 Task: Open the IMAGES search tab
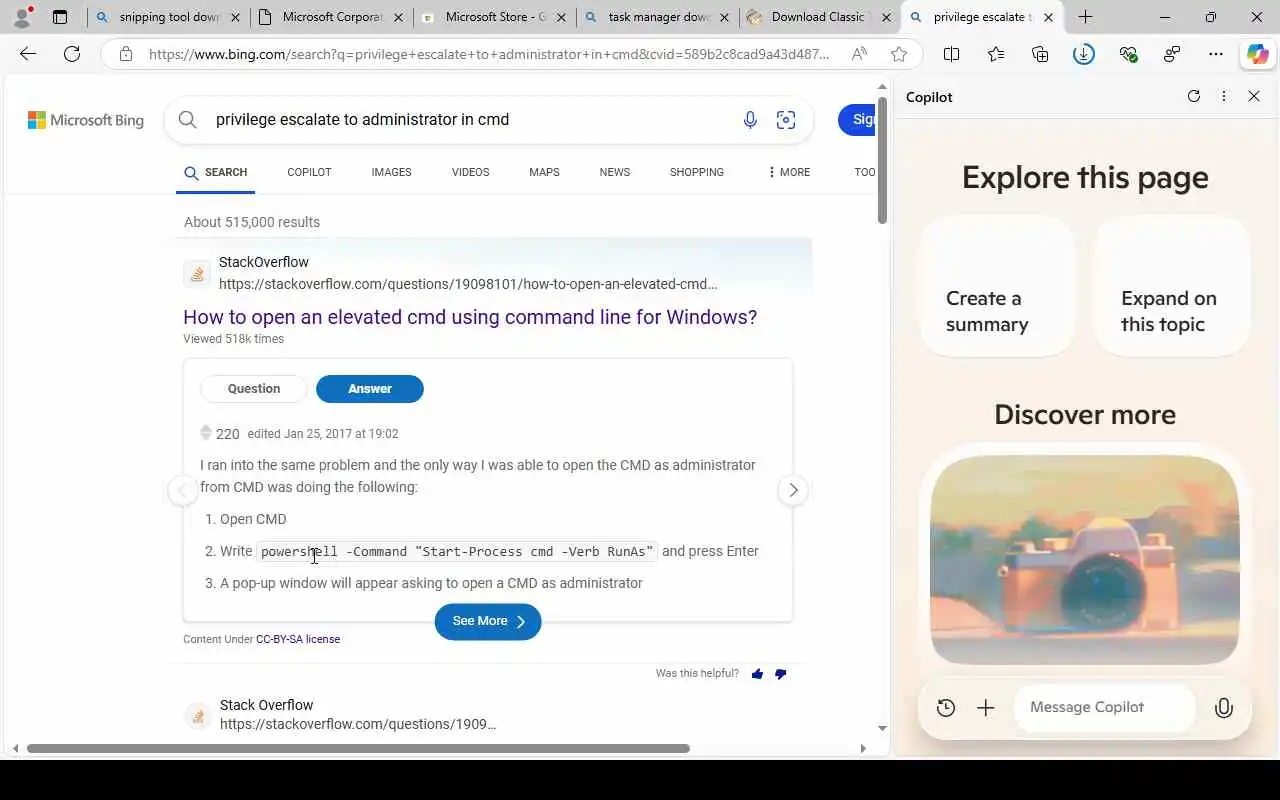click(x=391, y=172)
